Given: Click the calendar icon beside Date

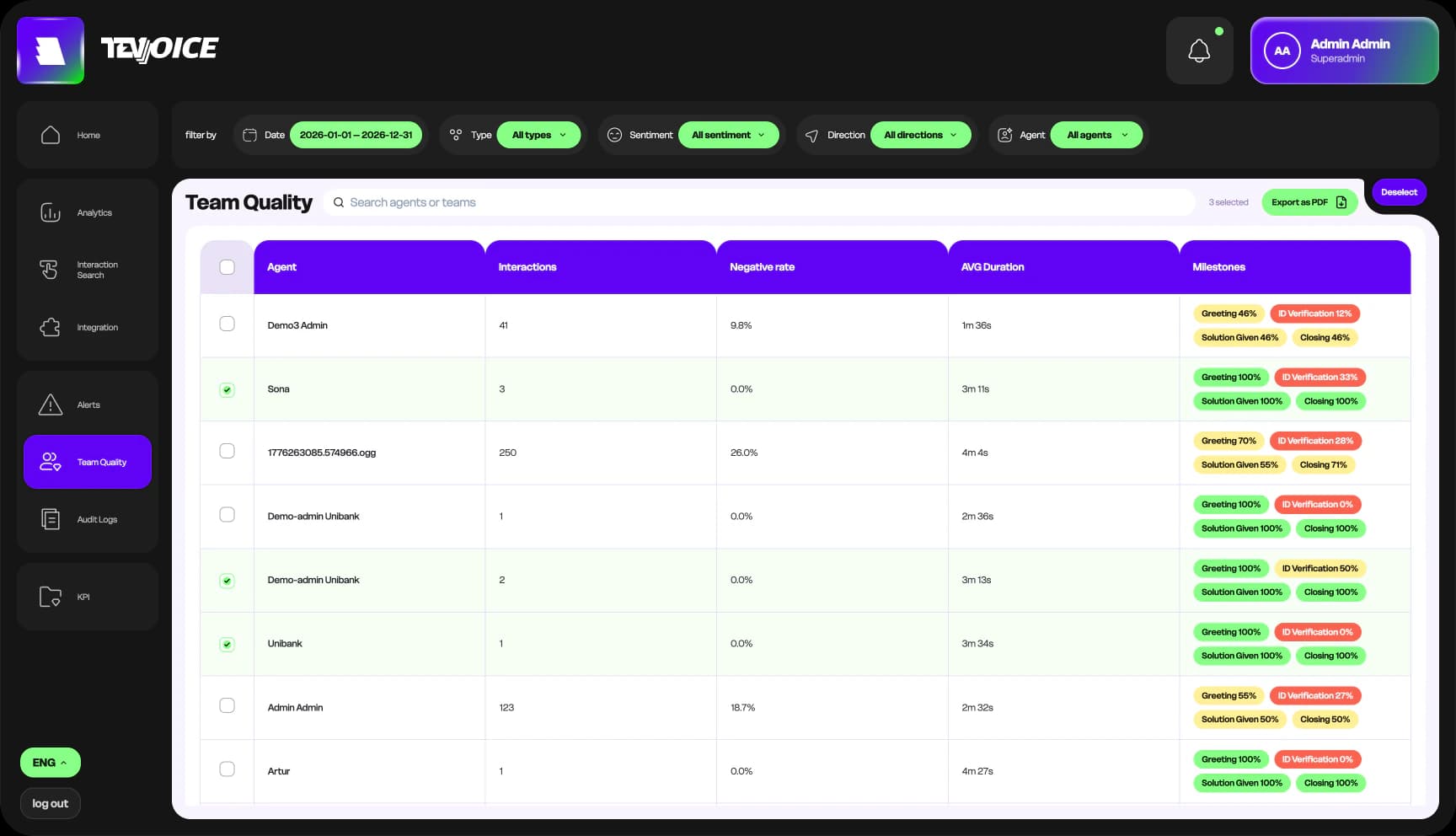Looking at the screenshot, I should (249, 135).
